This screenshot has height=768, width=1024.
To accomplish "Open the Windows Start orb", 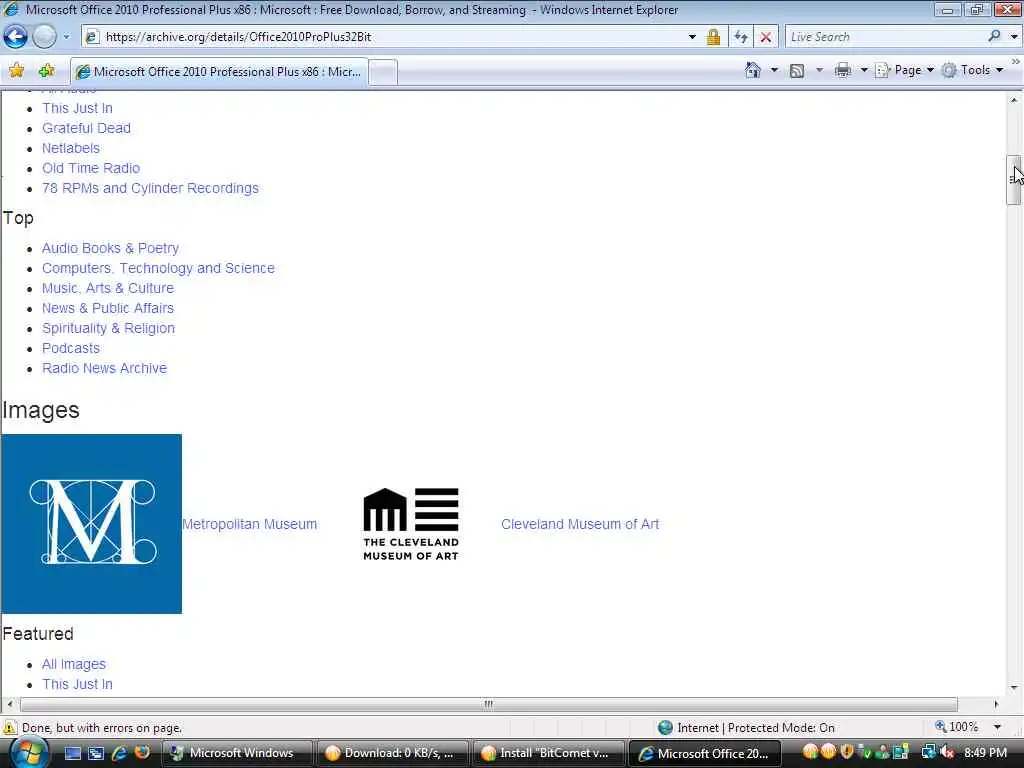I will 28,753.
